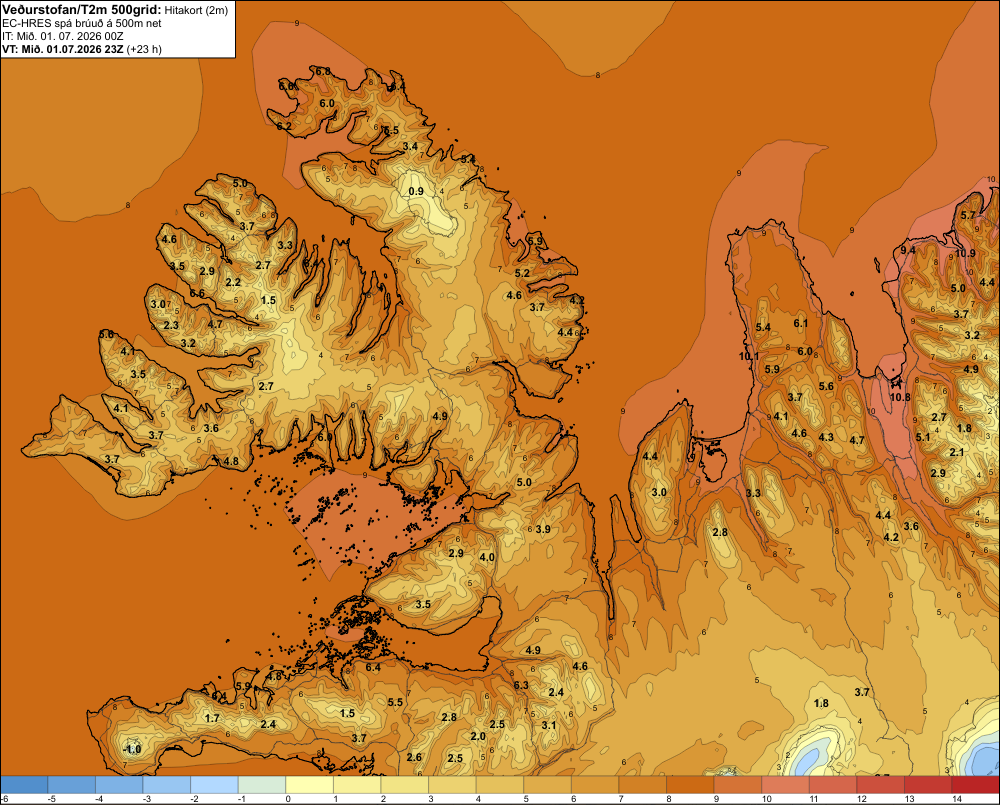Pick the legend color between 3 and 4

click(453, 785)
